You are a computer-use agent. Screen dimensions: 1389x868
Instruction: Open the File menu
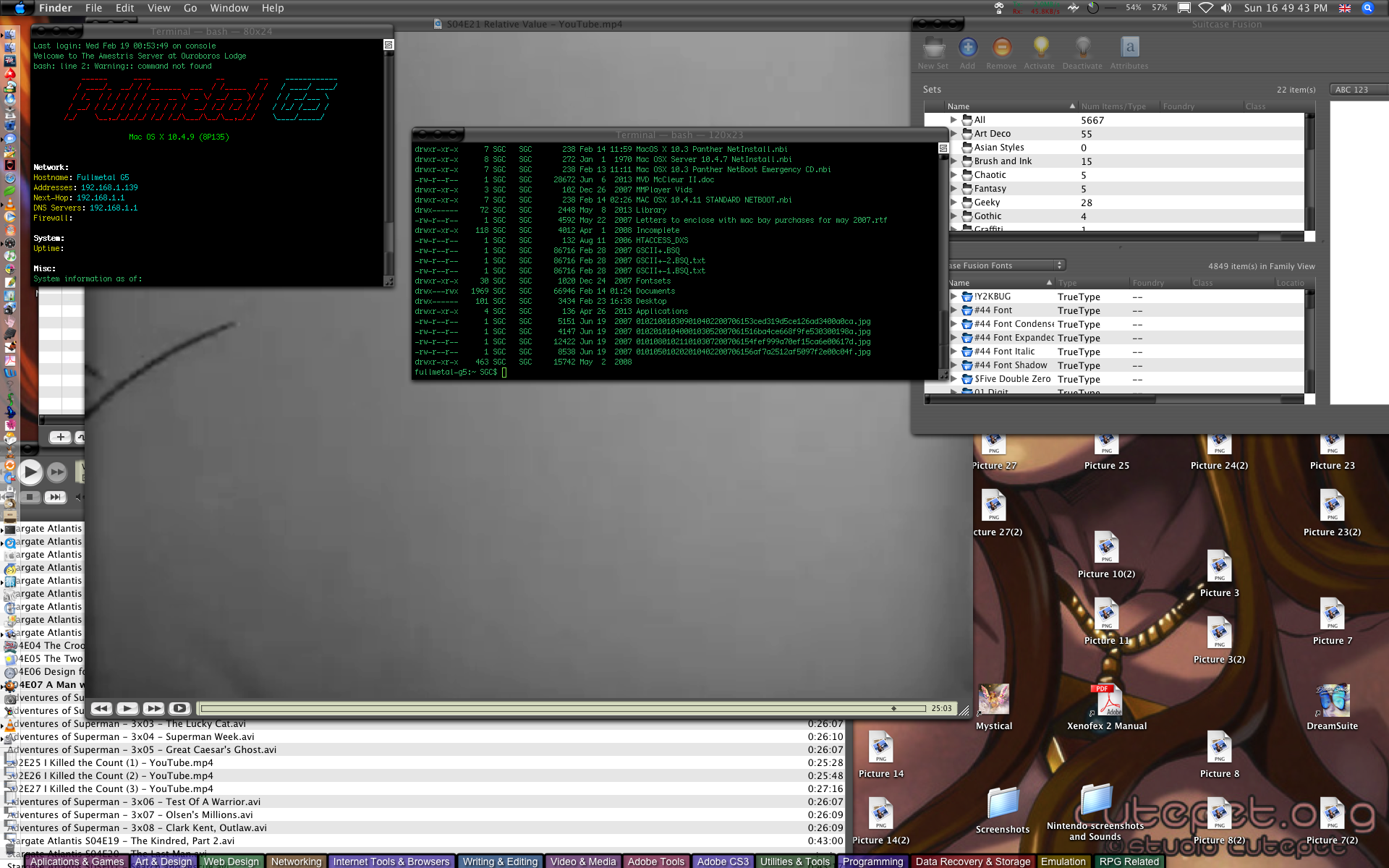93,8
